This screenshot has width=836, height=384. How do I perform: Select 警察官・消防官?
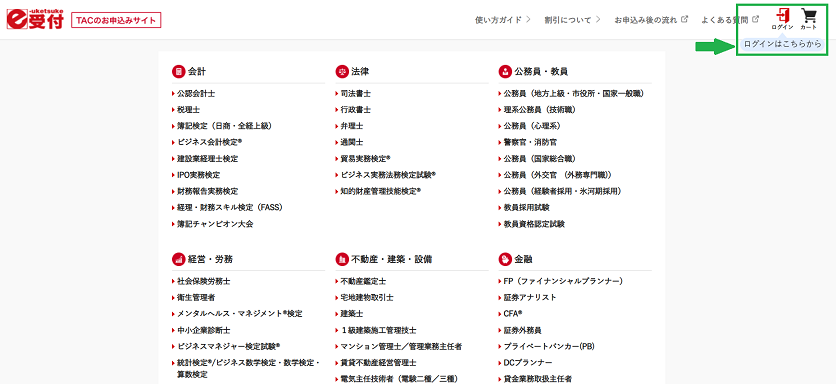(x=530, y=142)
